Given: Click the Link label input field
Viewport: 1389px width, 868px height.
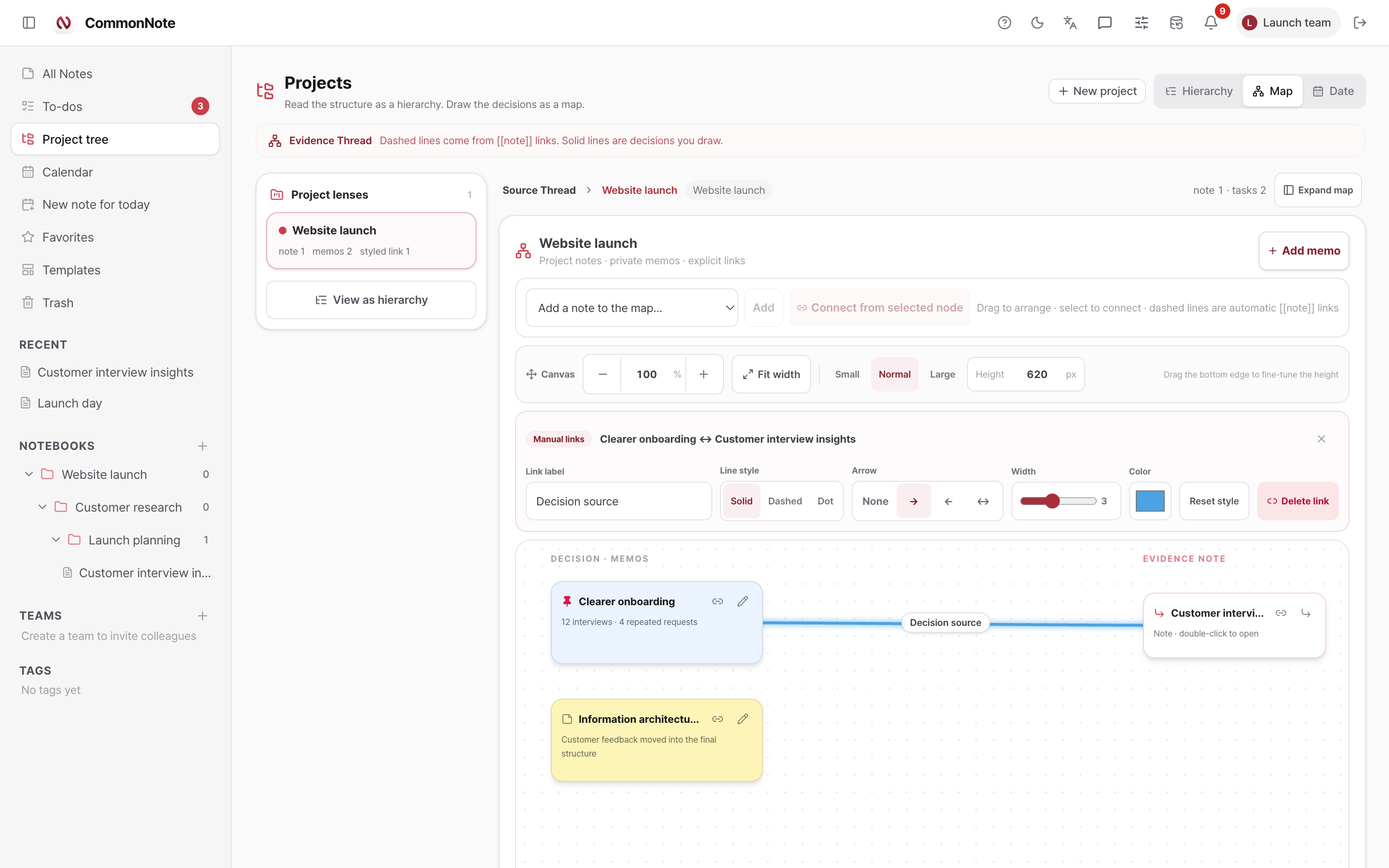Looking at the screenshot, I should pos(619,501).
